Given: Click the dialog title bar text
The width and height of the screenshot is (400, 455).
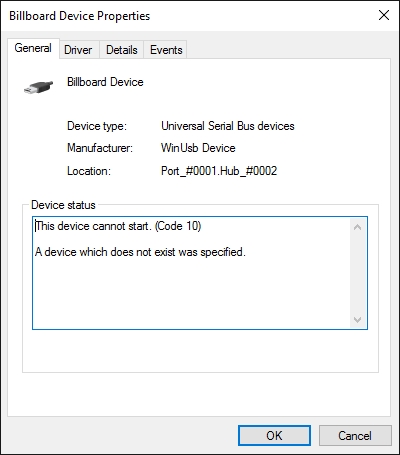Looking at the screenshot, I should (x=80, y=16).
